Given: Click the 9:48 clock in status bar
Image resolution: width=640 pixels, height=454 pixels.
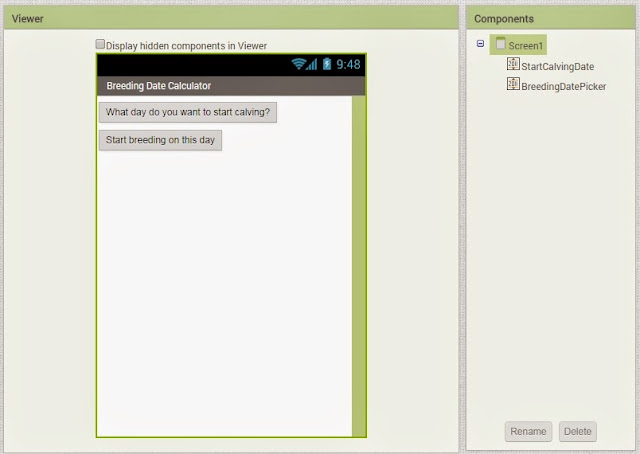Looking at the screenshot, I should point(348,64).
